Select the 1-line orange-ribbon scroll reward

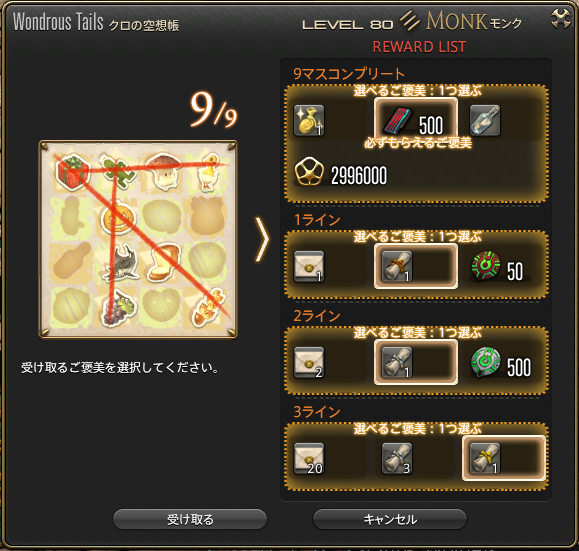pyautogui.click(x=416, y=266)
